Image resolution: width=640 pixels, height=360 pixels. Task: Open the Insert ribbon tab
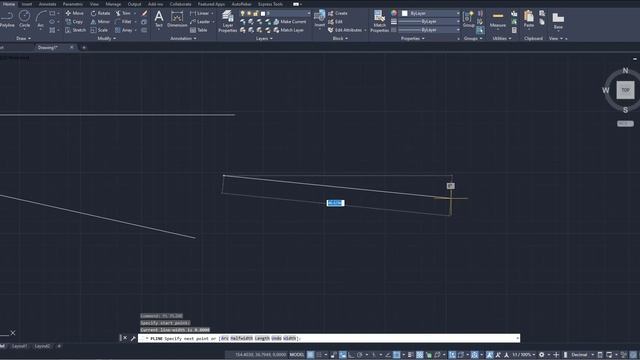click(27, 4)
